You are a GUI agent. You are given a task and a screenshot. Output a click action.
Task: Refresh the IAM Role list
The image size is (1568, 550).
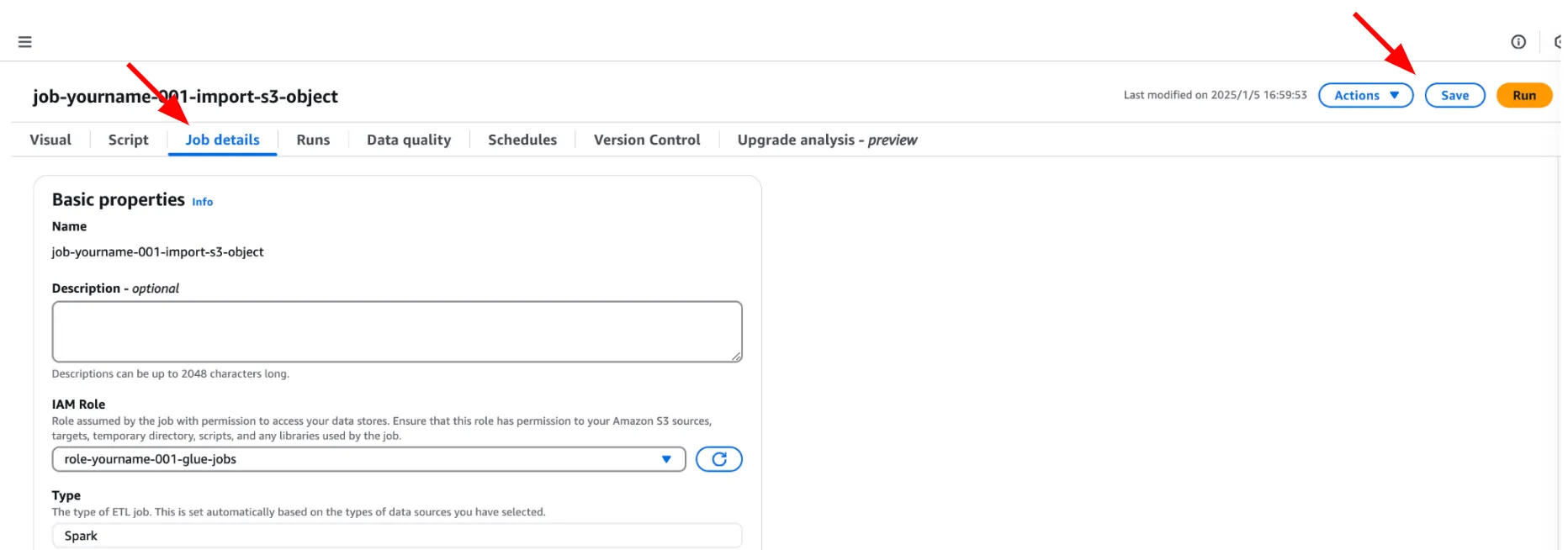pyautogui.click(x=718, y=459)
